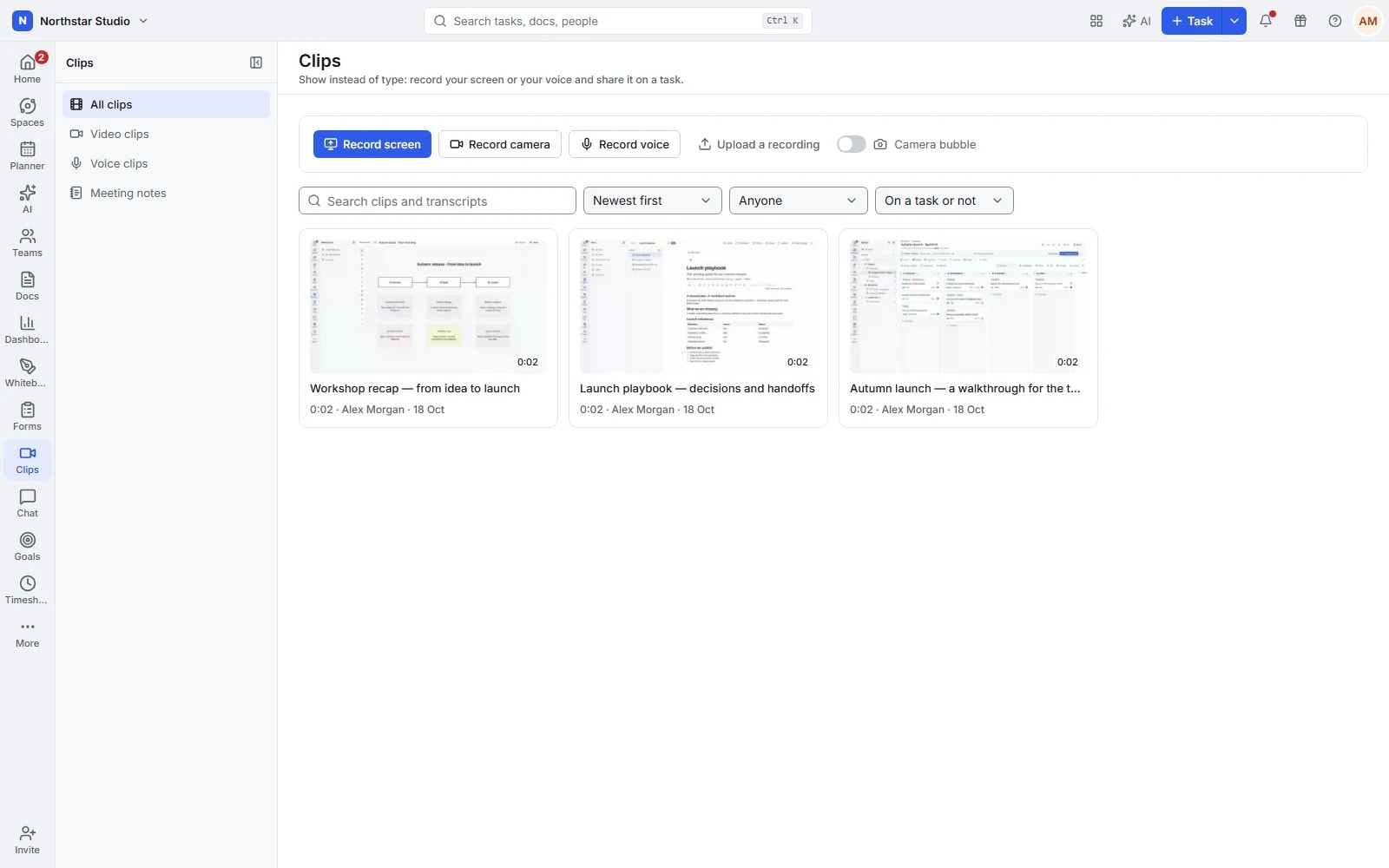1389x868 pixels.
Task: Open the Workshop recap clip thumbnail
Action: coord(429,306)
